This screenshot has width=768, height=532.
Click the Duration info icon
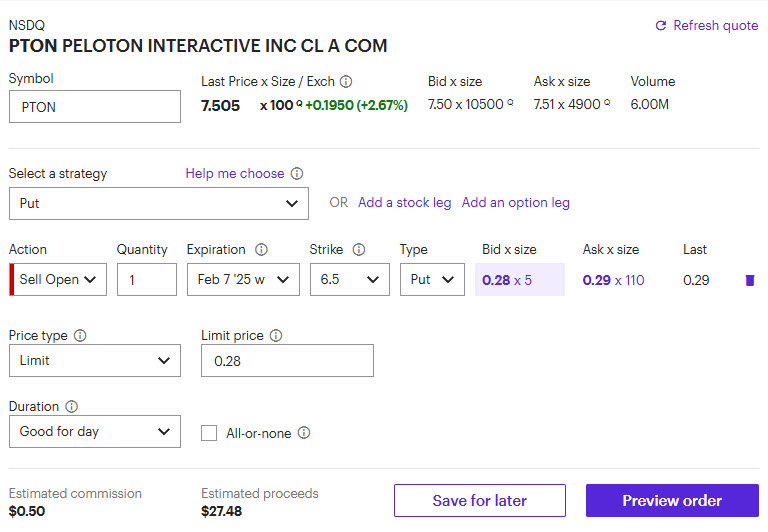pyautogui.click(x=72, y=407)
